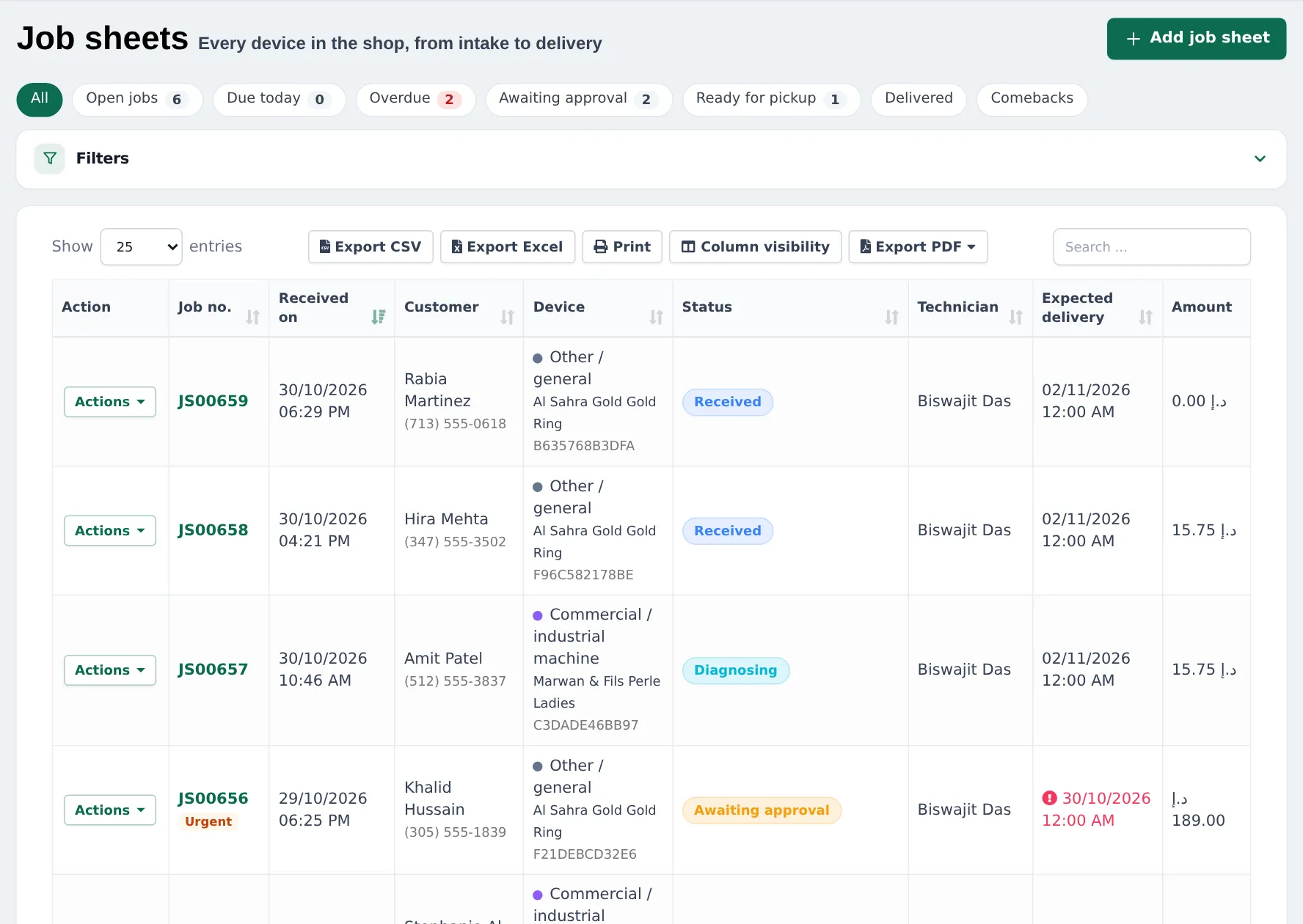Switch to Comebacks tab
This screenshot has height=924, width=1303.
point(1032,99)
